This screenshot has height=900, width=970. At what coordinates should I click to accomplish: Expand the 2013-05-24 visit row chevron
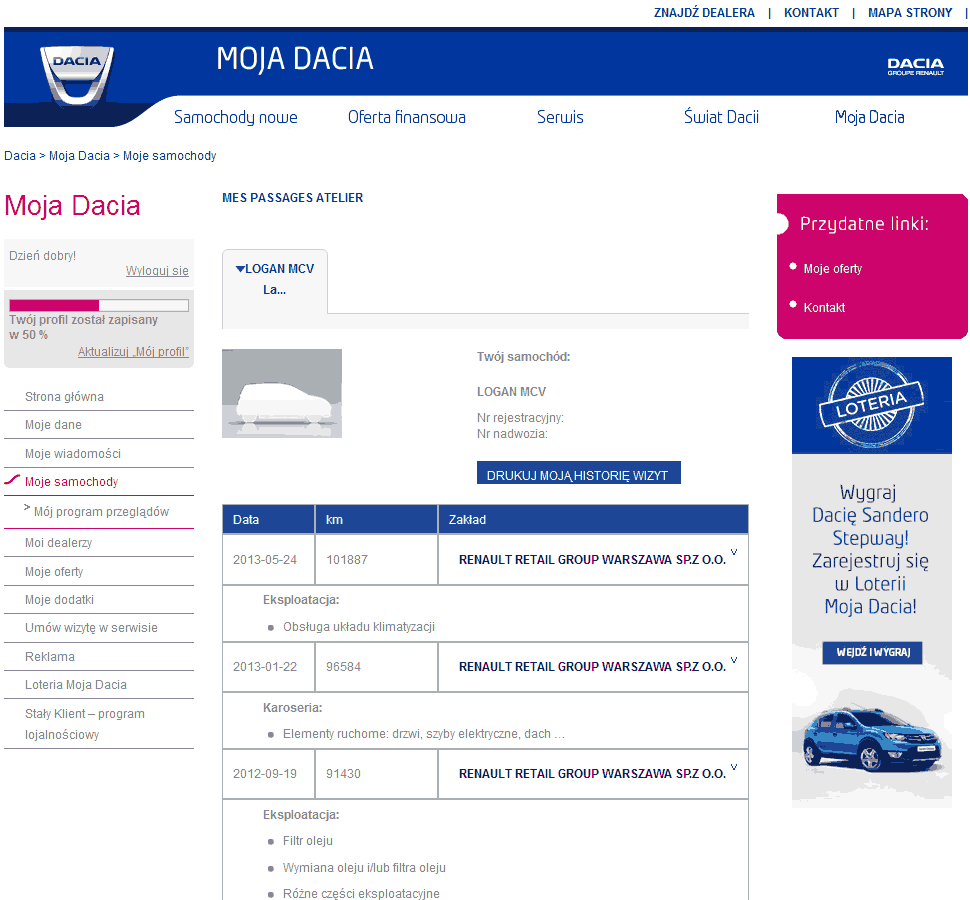(x=734, y=552)
